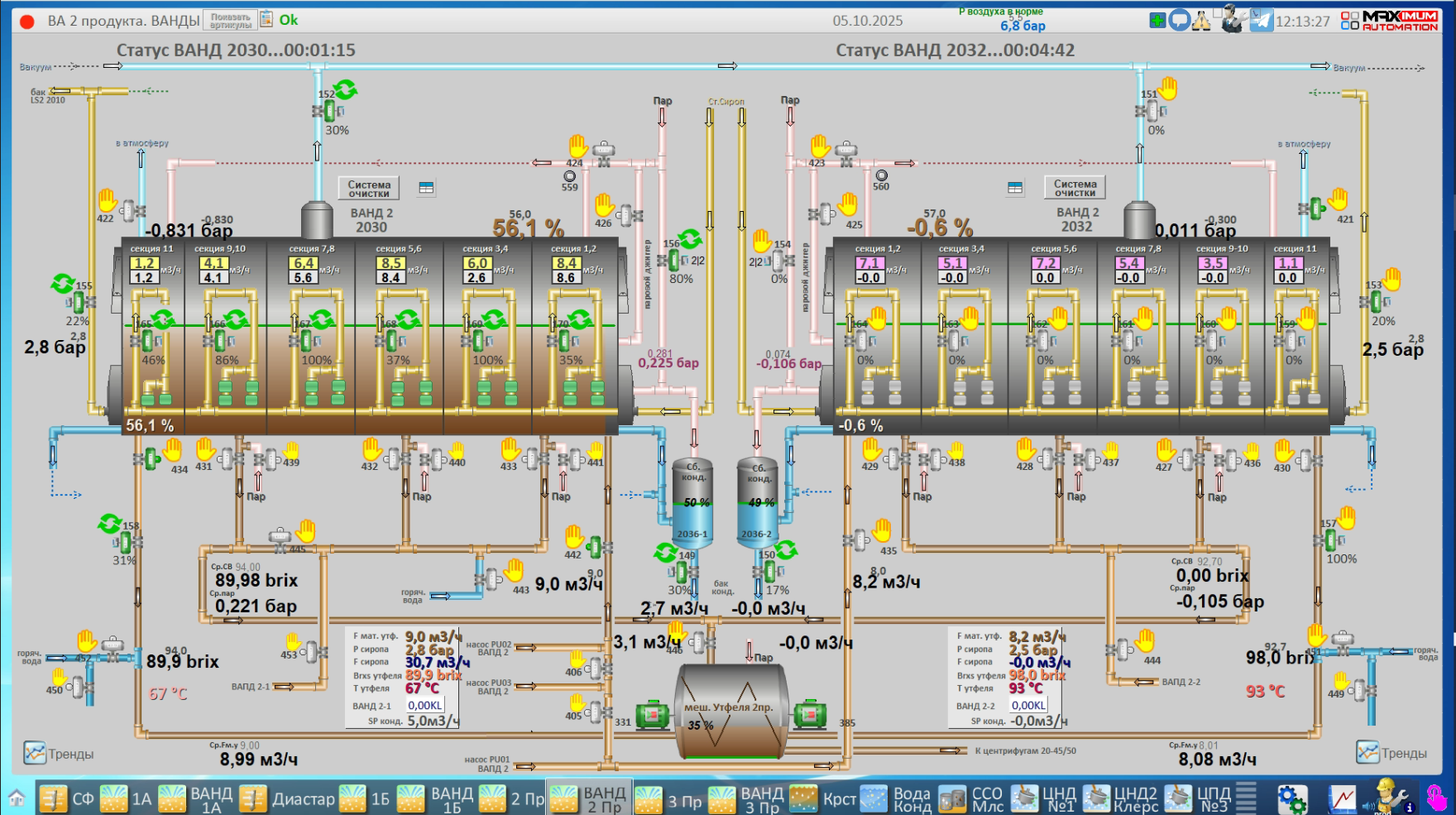Expand the navigation list lines in bottom bar
This screenshot has width=1456, height=815.
pyautogui.click(x=1246, y=798)
